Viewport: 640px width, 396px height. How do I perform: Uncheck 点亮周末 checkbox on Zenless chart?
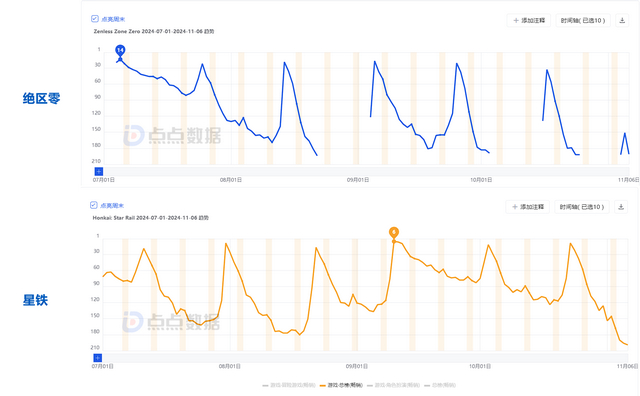[95, 19]
